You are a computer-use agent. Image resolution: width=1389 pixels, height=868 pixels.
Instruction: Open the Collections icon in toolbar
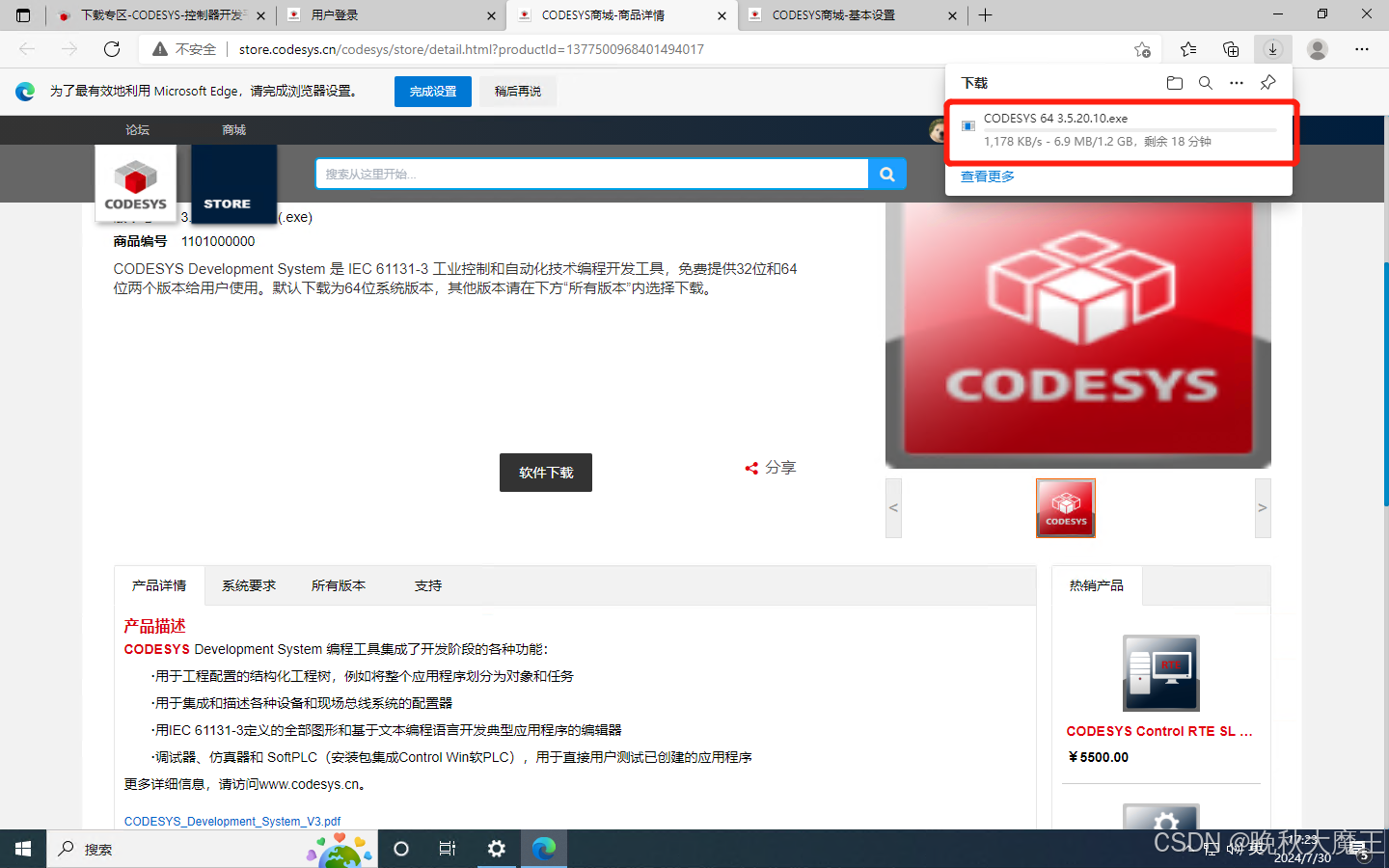click(x=1231, y=49)
